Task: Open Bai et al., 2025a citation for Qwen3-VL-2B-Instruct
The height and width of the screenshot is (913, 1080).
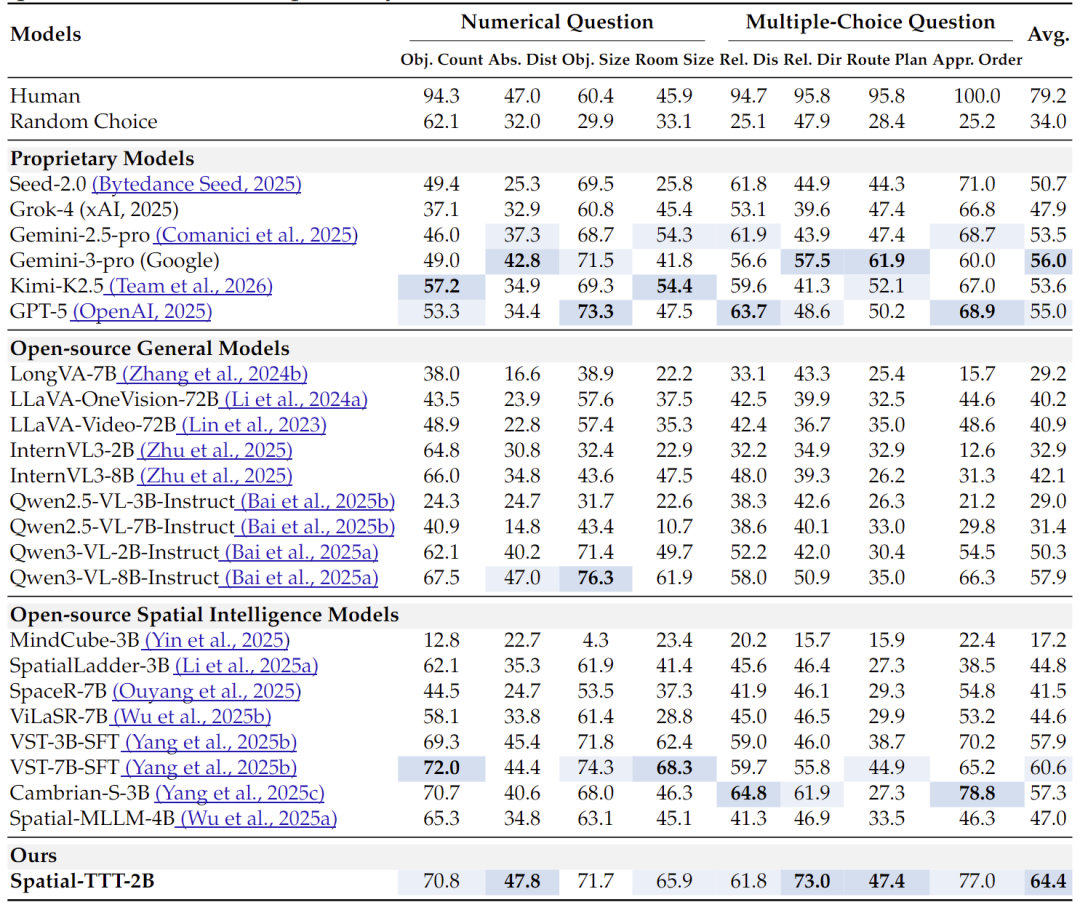Action: click(x=301, y=553)
